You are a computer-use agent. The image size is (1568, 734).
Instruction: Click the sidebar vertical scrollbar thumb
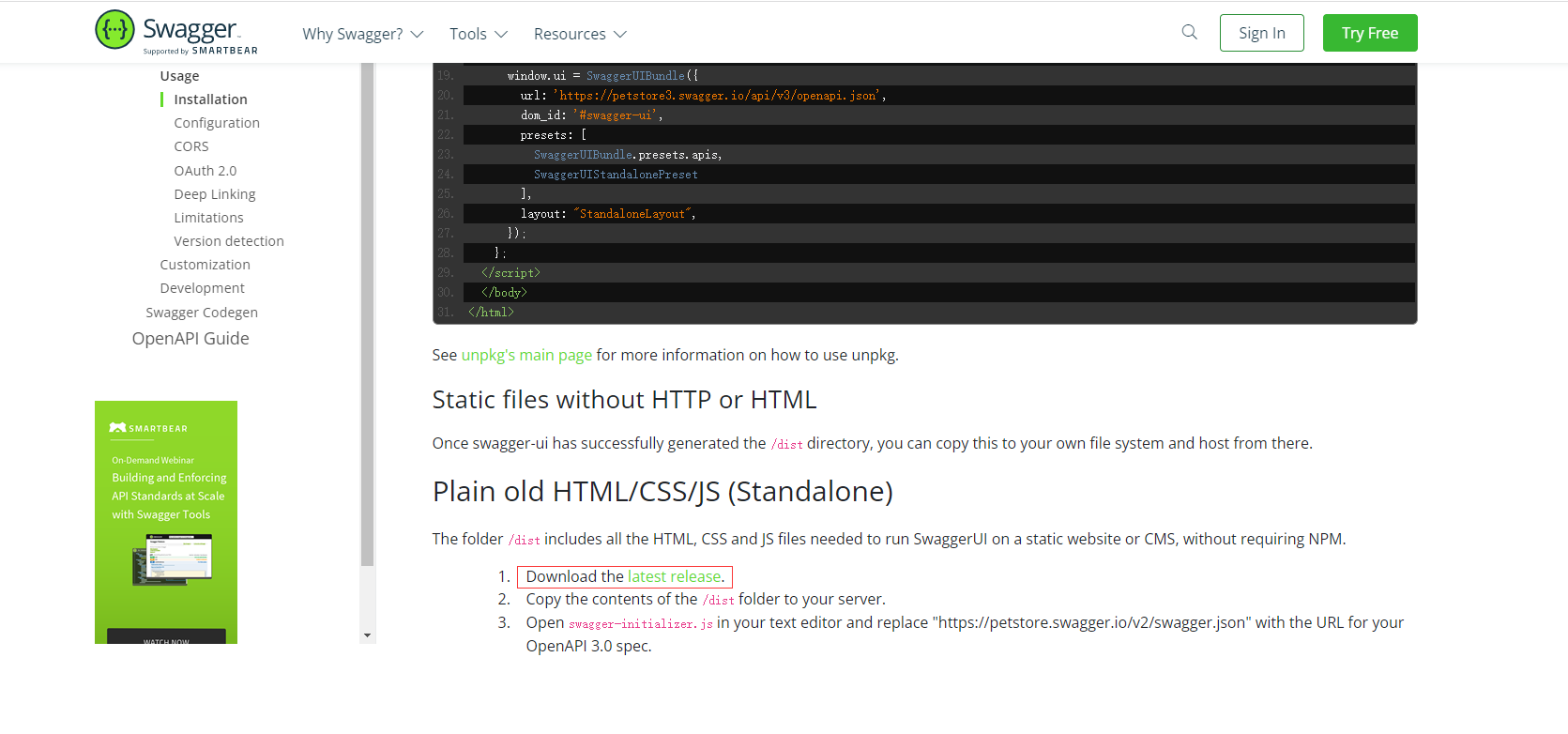click(367, 314)
